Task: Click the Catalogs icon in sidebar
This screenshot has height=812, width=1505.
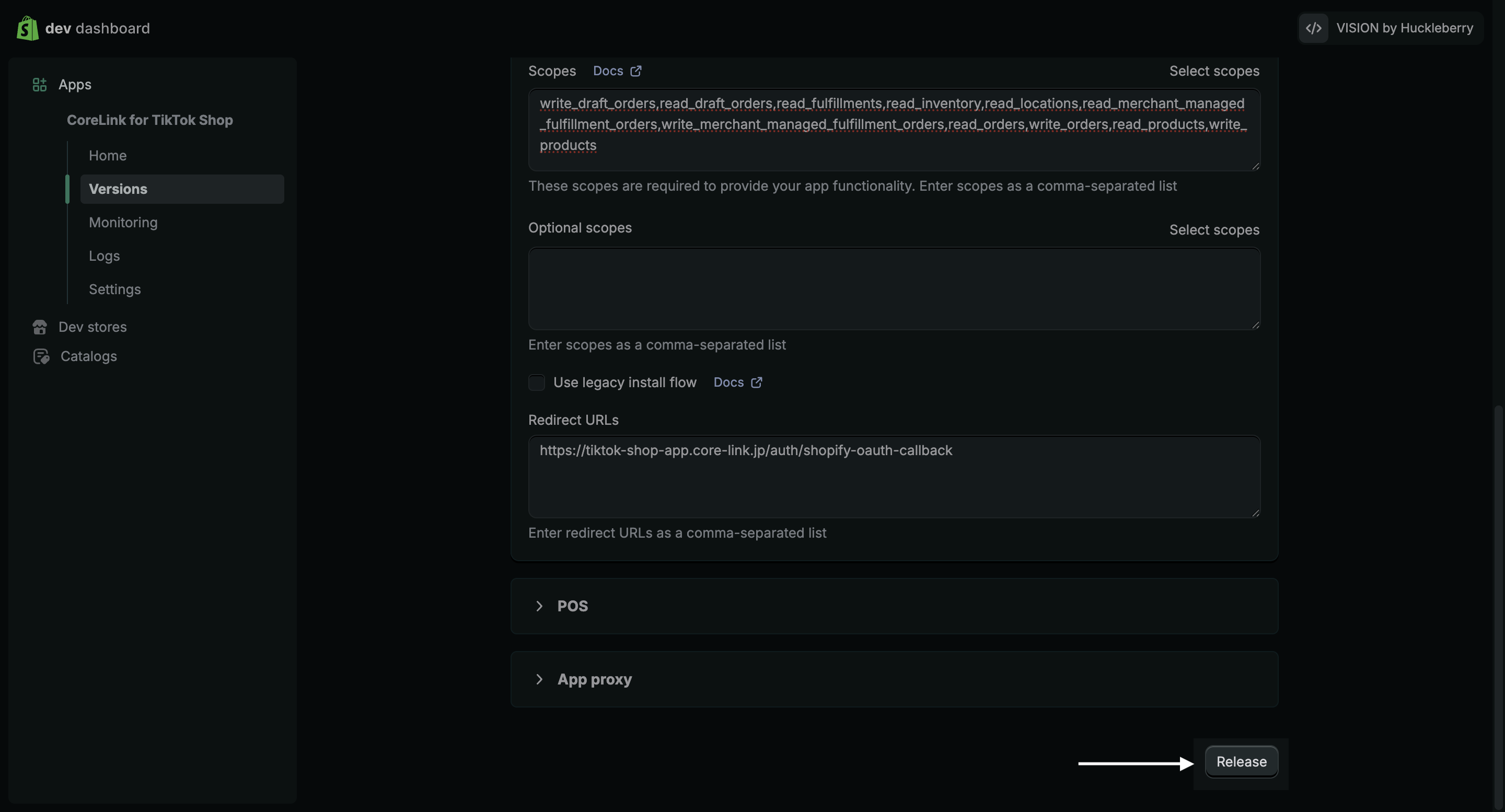Action: (x=41, y=356)
